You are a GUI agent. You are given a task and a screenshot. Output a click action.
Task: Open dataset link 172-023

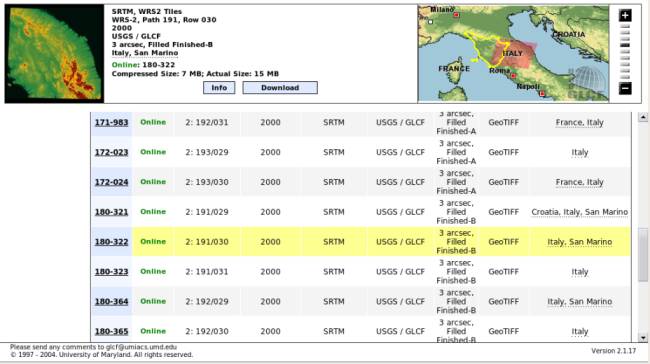click(112, 152)
